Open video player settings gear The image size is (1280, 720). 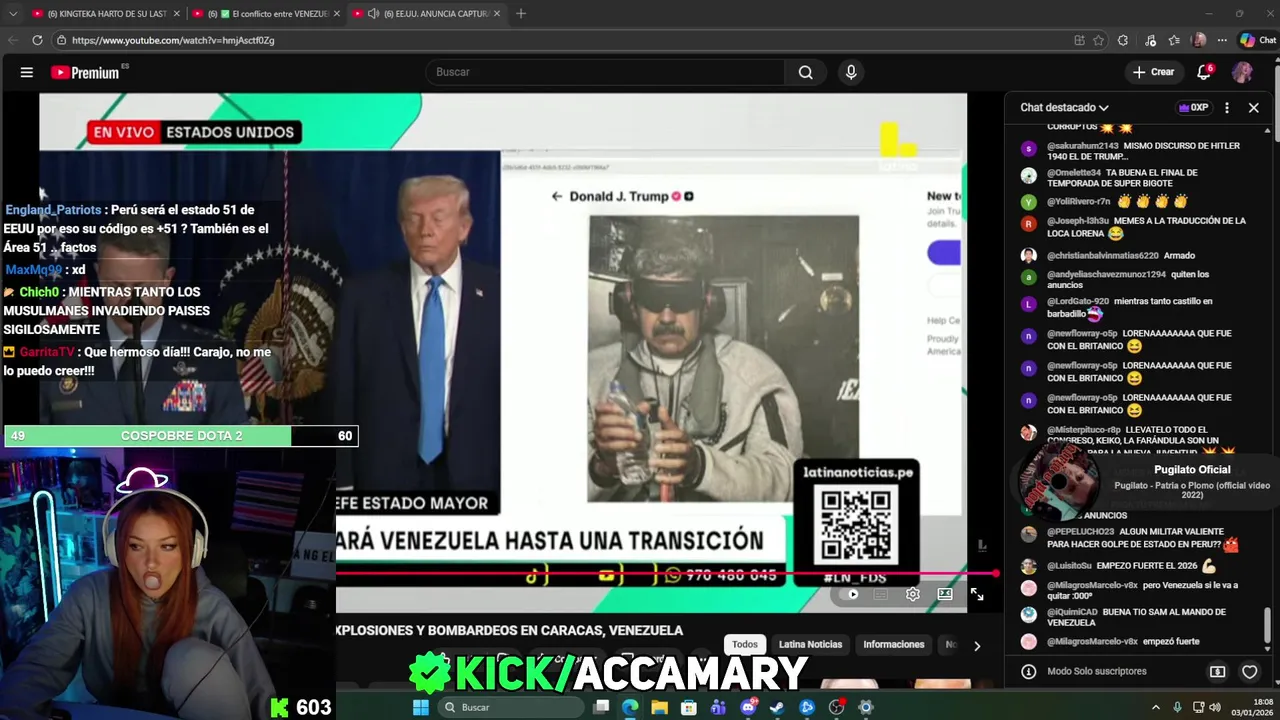[x=913, y=594]
